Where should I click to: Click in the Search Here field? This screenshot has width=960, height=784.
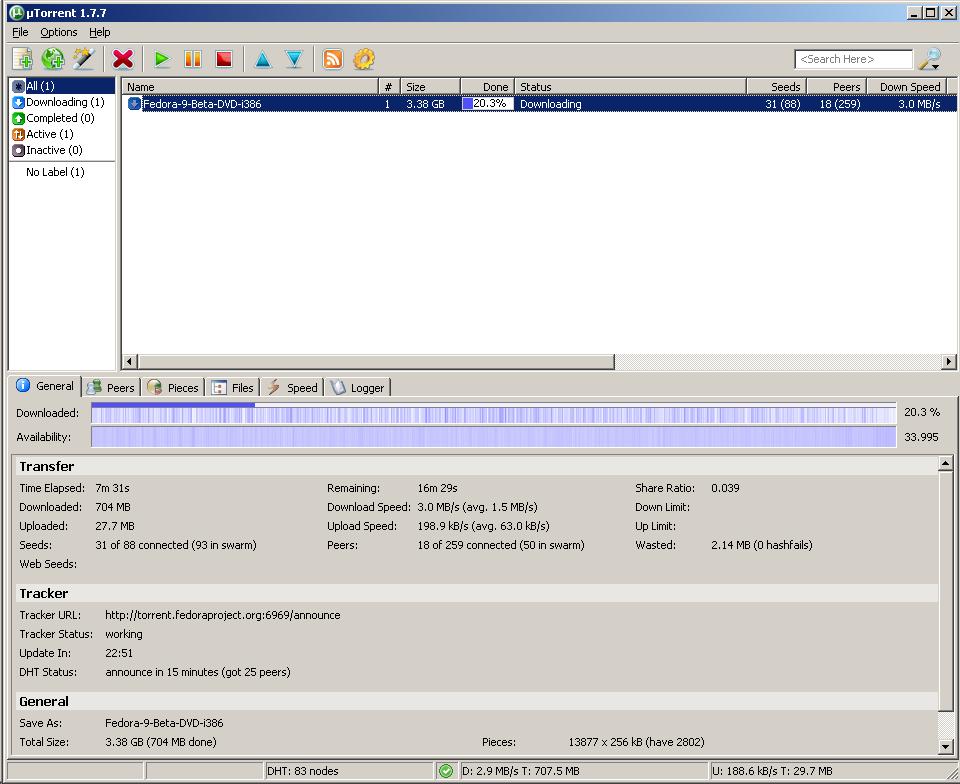pyautogui.click(x=853, y=59)
